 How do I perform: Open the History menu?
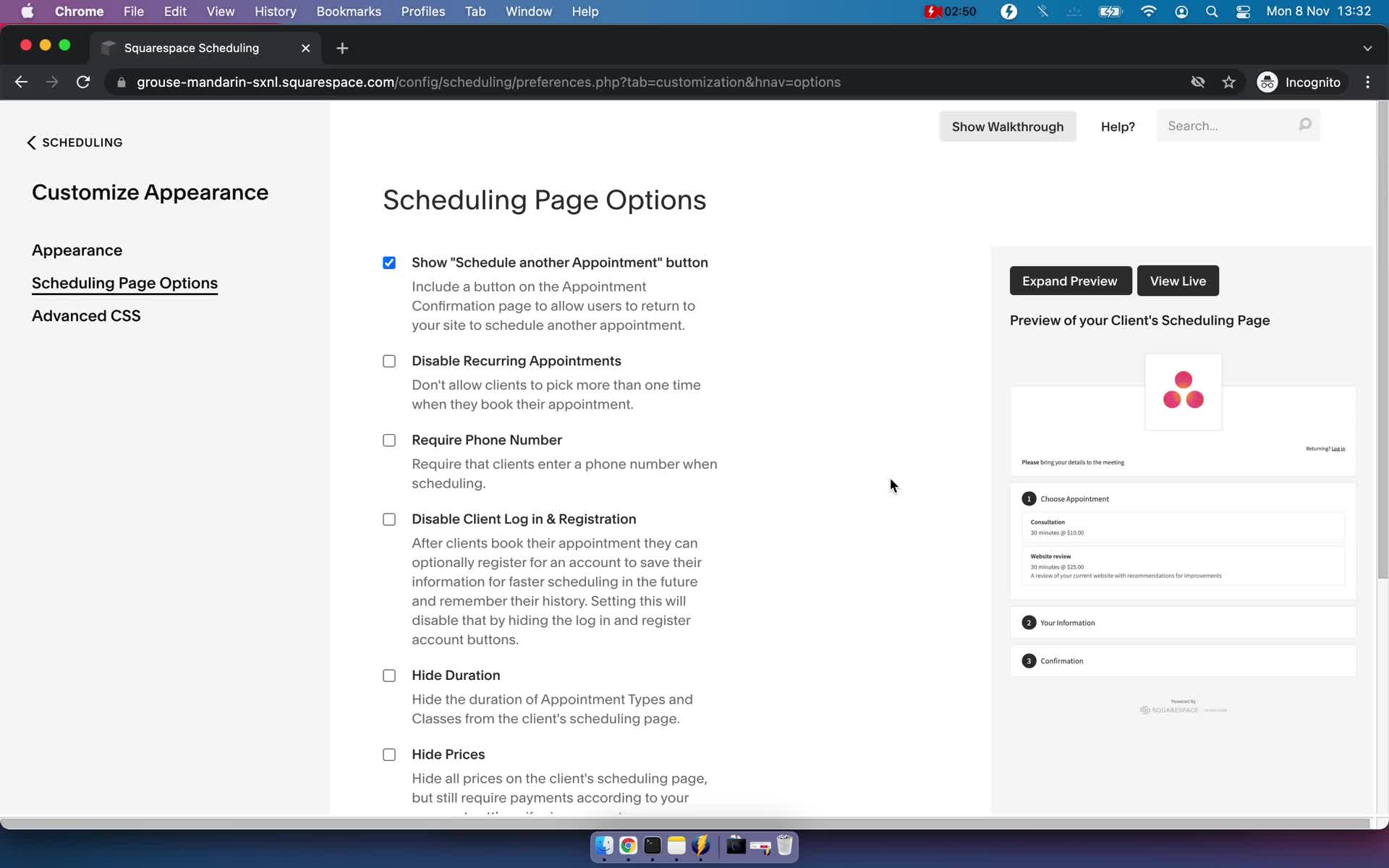pyautogui.click(x=275, y=12)
